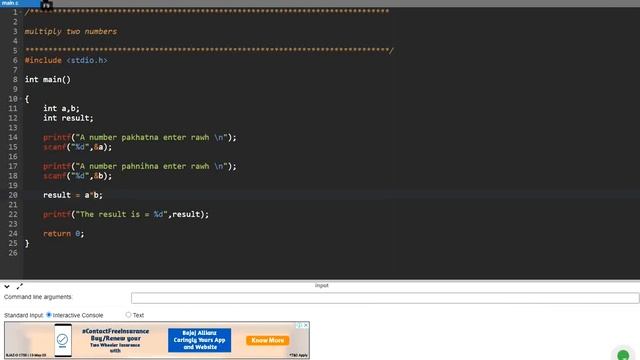The height and width of the screenshot is (360, 640).
Task: Close the advertisement banner
Action: (x=306, y=325)
